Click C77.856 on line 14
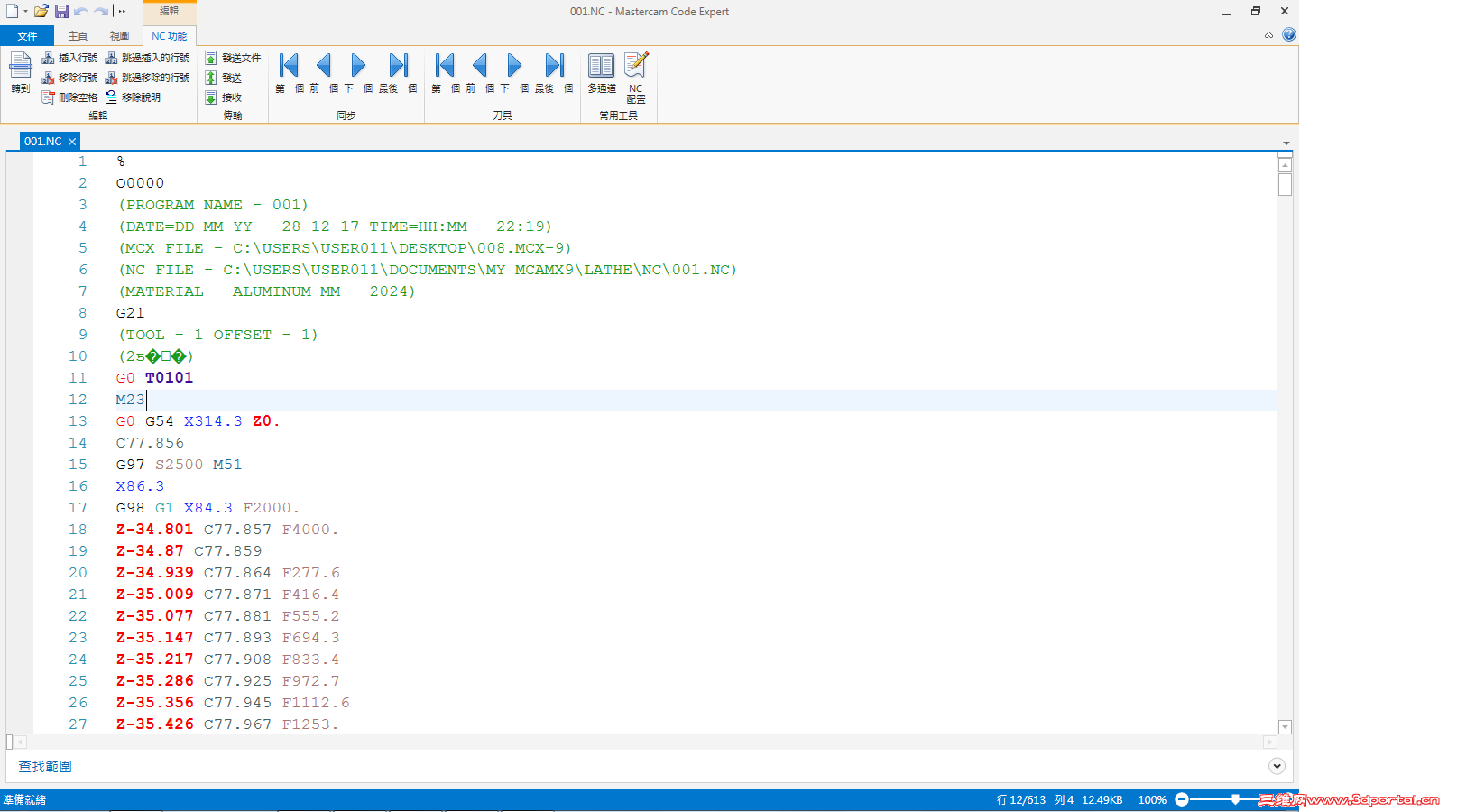Screen dimensions: 1457x812 150,443
